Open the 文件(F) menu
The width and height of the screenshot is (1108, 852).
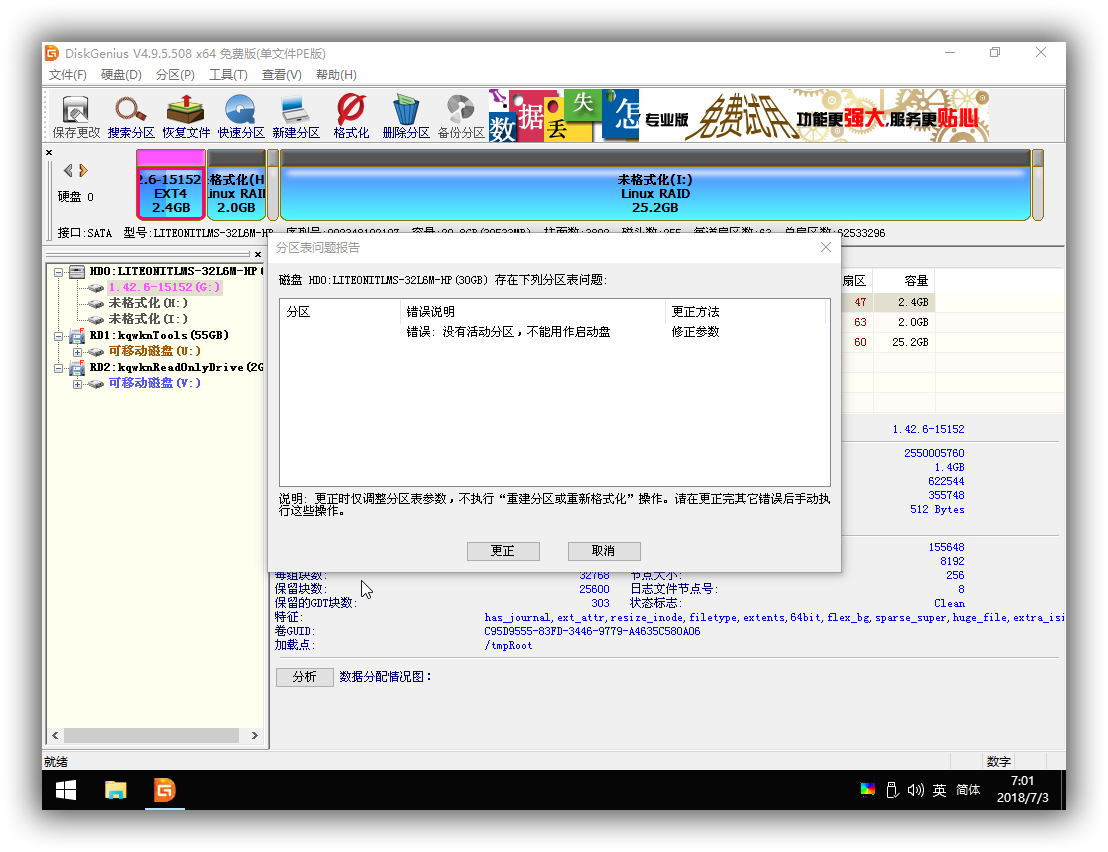pyautogui.click(x=68, y=75)
